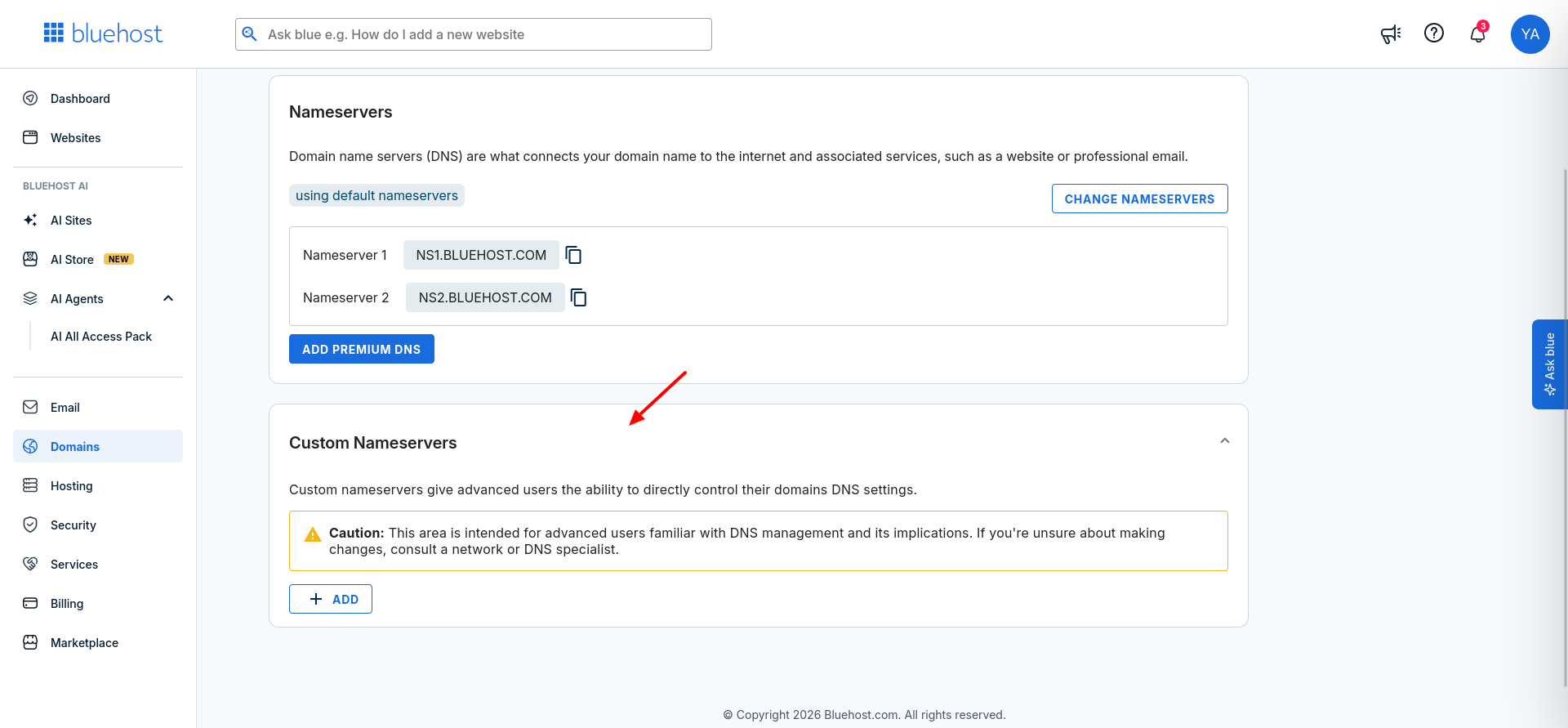Click NS2.BLUEHOST.COM value
The height and width of the screenshot is (728, 1568).
coord(485,297)
